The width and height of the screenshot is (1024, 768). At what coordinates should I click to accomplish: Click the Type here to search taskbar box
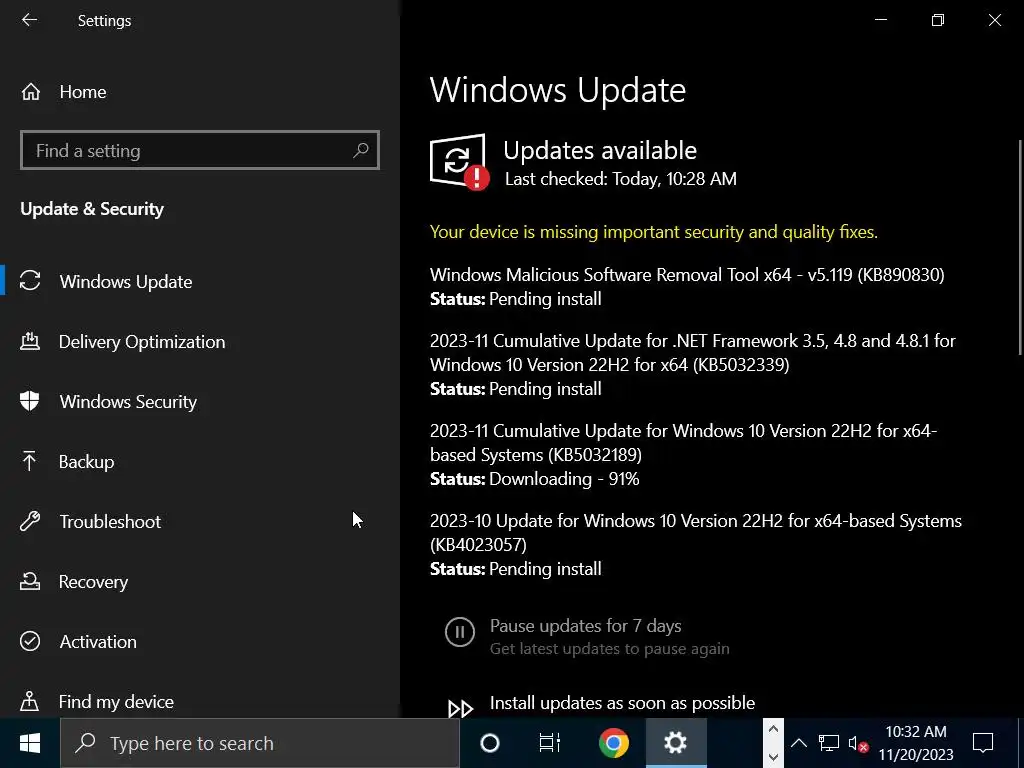coord(260,743)
